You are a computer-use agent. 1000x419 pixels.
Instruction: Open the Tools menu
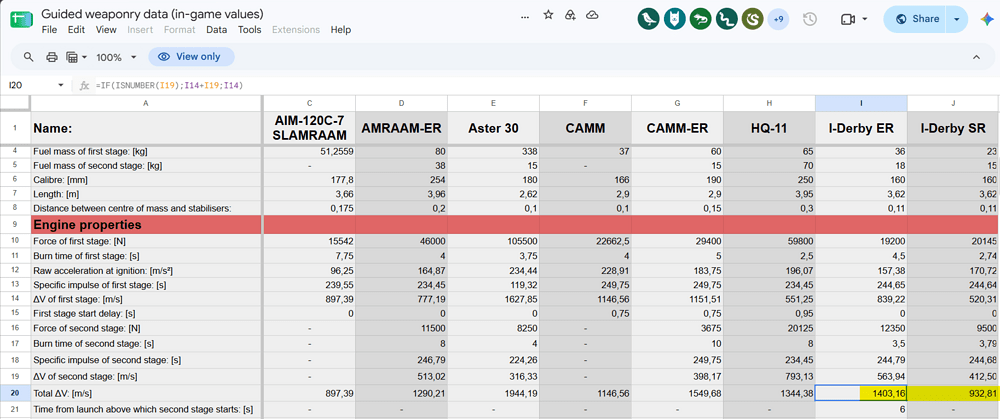[249, 29]
